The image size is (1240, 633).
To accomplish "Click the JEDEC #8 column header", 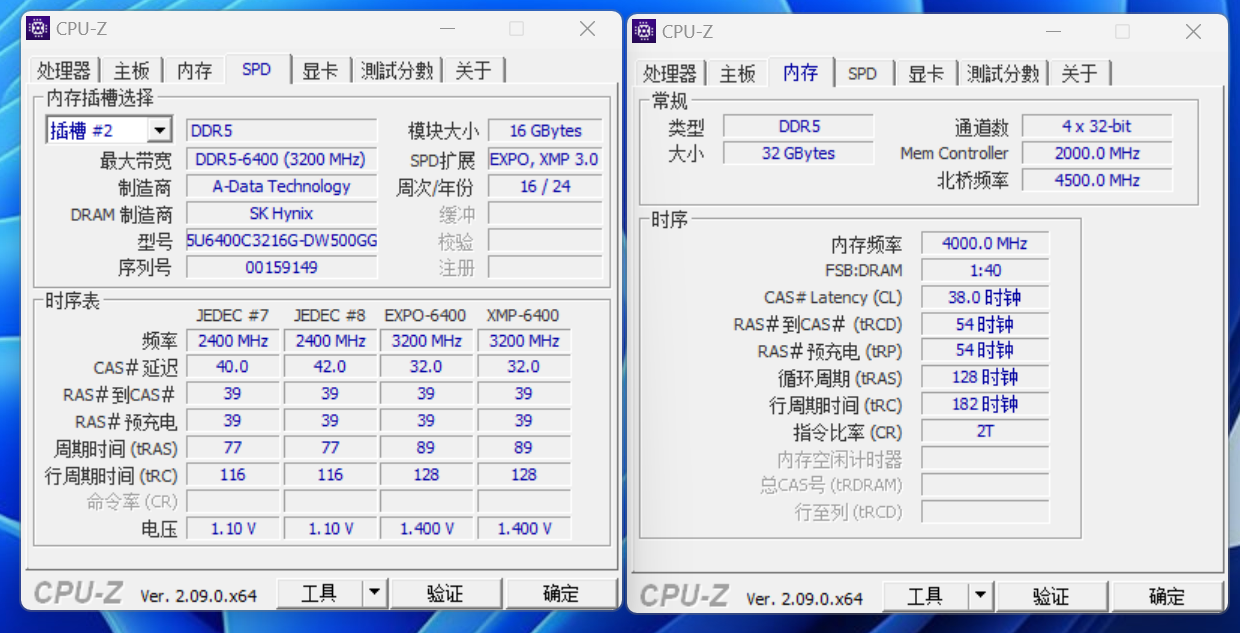I will [330, 315].
